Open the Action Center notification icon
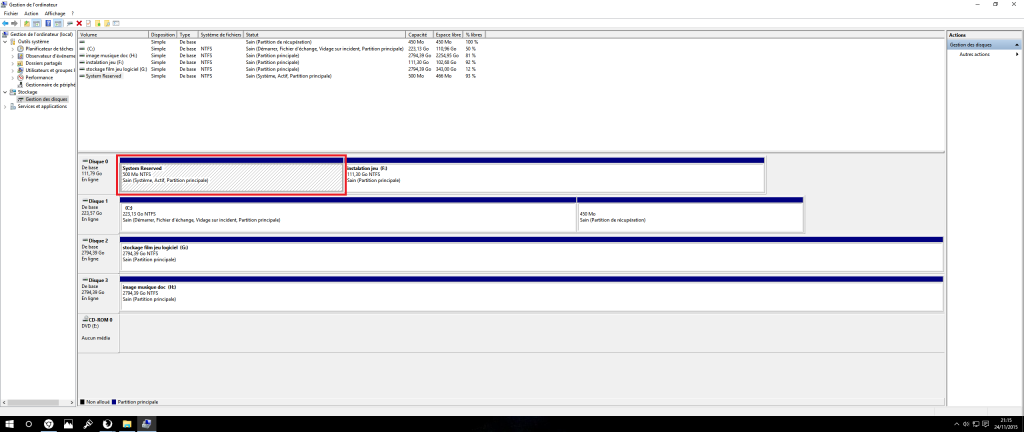Image resolution: width=1024 pixels, height=432 pixels. [985, 424]
